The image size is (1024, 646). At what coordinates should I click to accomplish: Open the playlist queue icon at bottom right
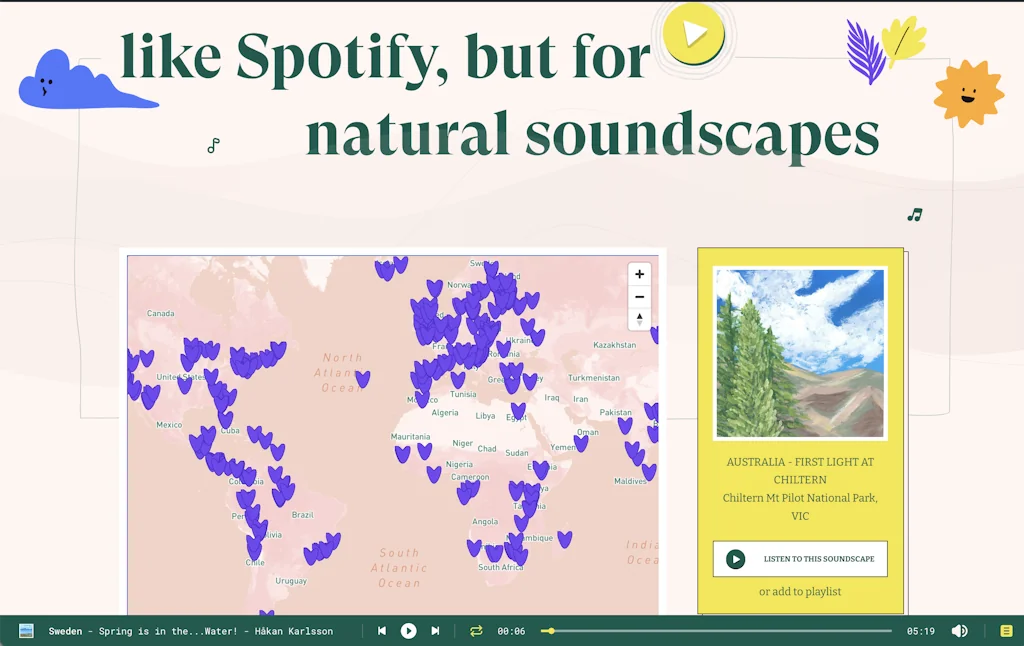tap(1006, 631)
